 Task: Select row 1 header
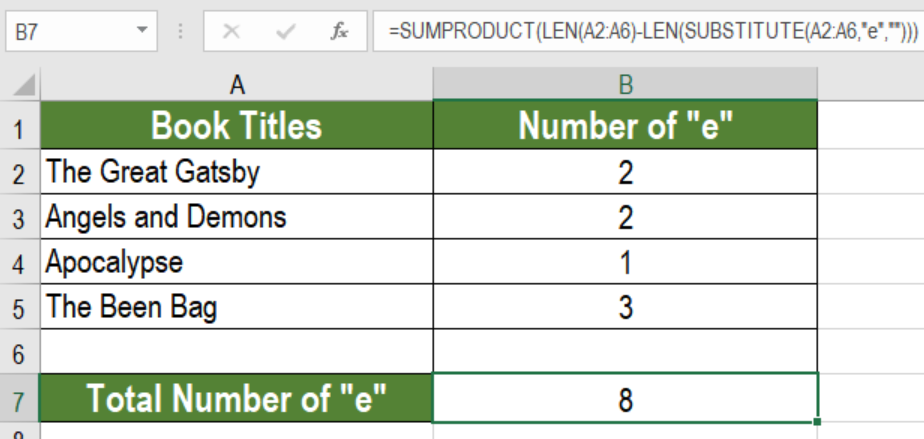(19, 125)
